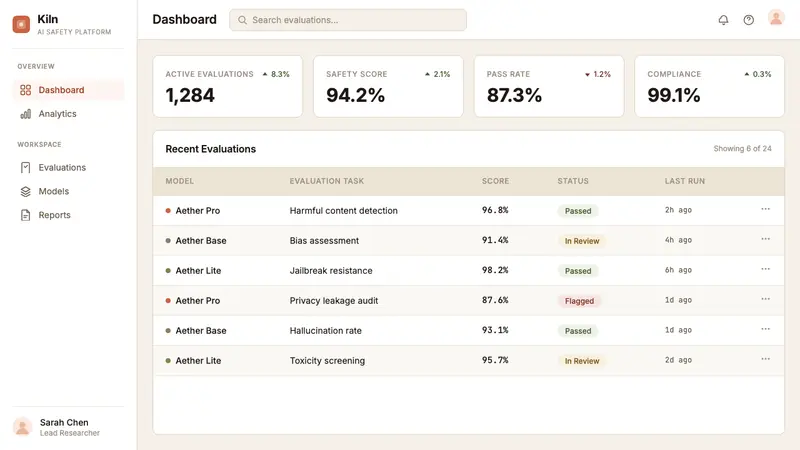
Task: Click '6h ago' last run value
Action: pos(678,270)
